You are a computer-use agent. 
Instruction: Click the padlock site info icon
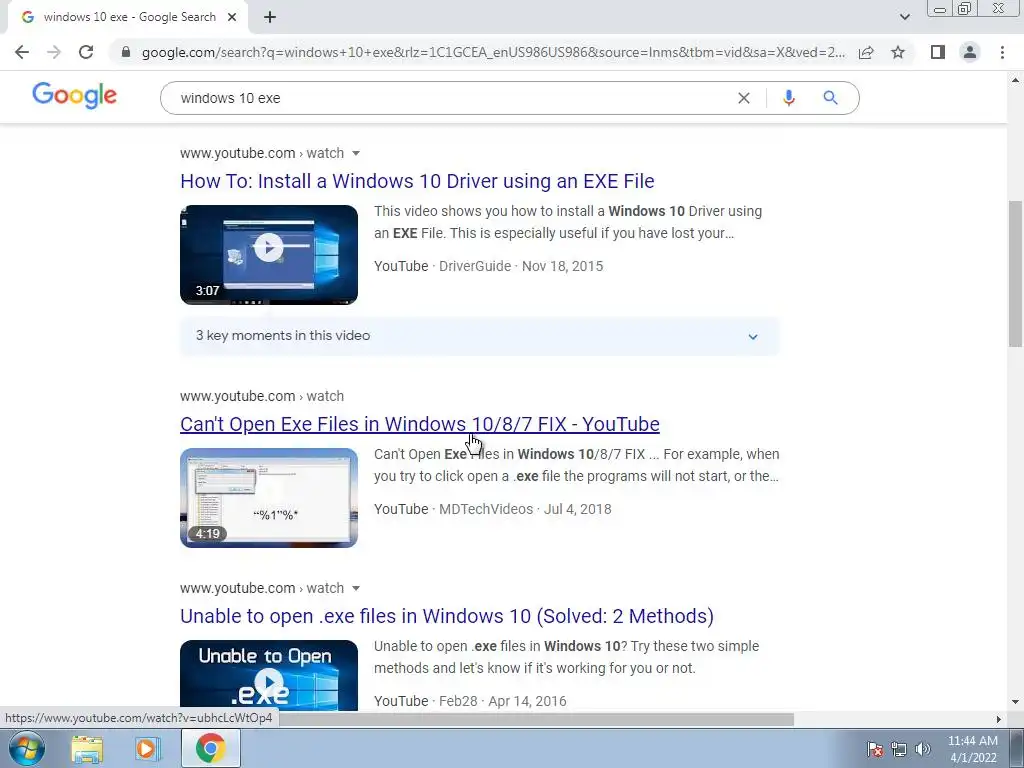(x=126, y=52)
